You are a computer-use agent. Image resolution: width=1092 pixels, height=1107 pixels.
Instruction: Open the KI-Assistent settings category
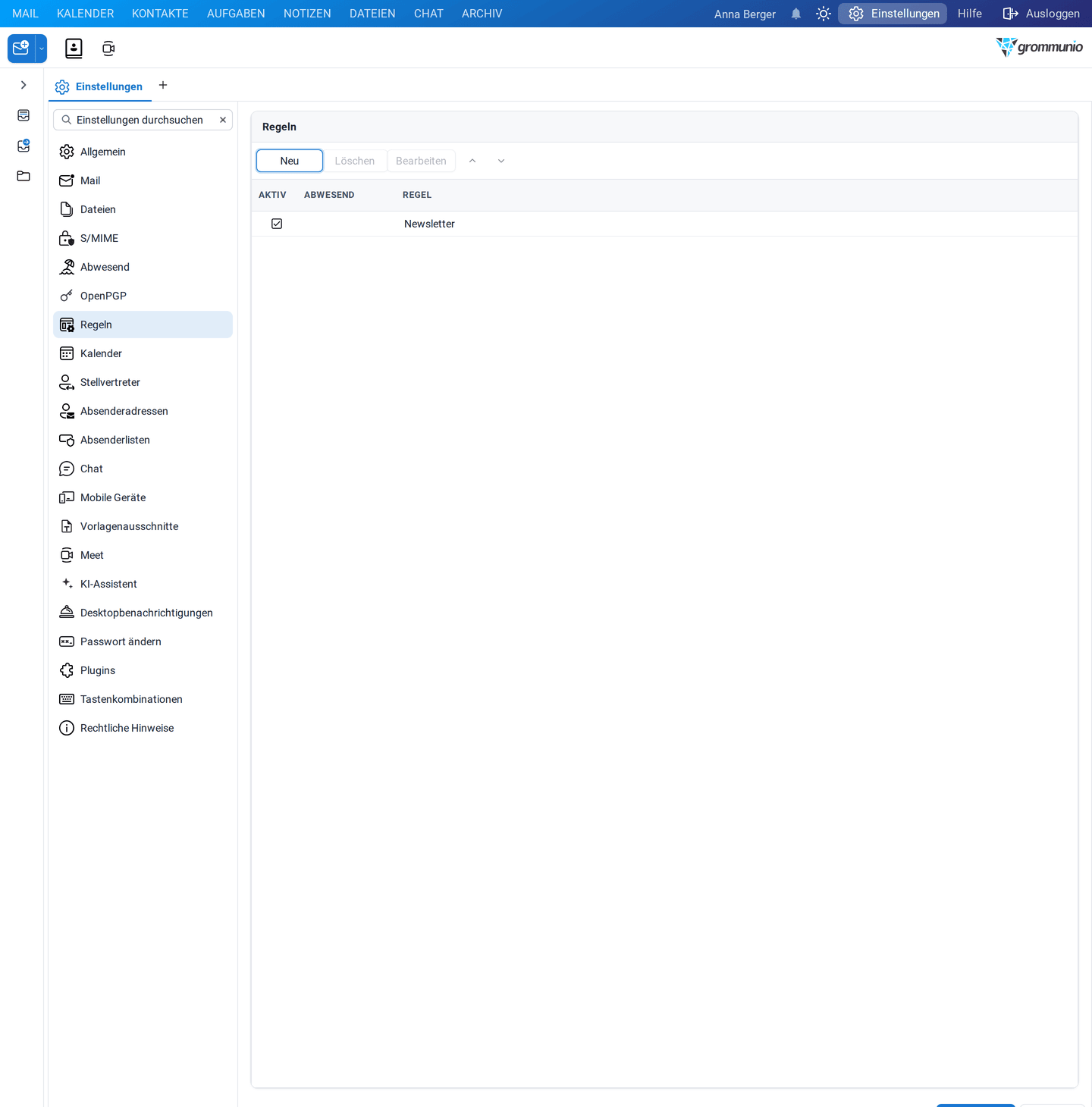click(143, 584)
